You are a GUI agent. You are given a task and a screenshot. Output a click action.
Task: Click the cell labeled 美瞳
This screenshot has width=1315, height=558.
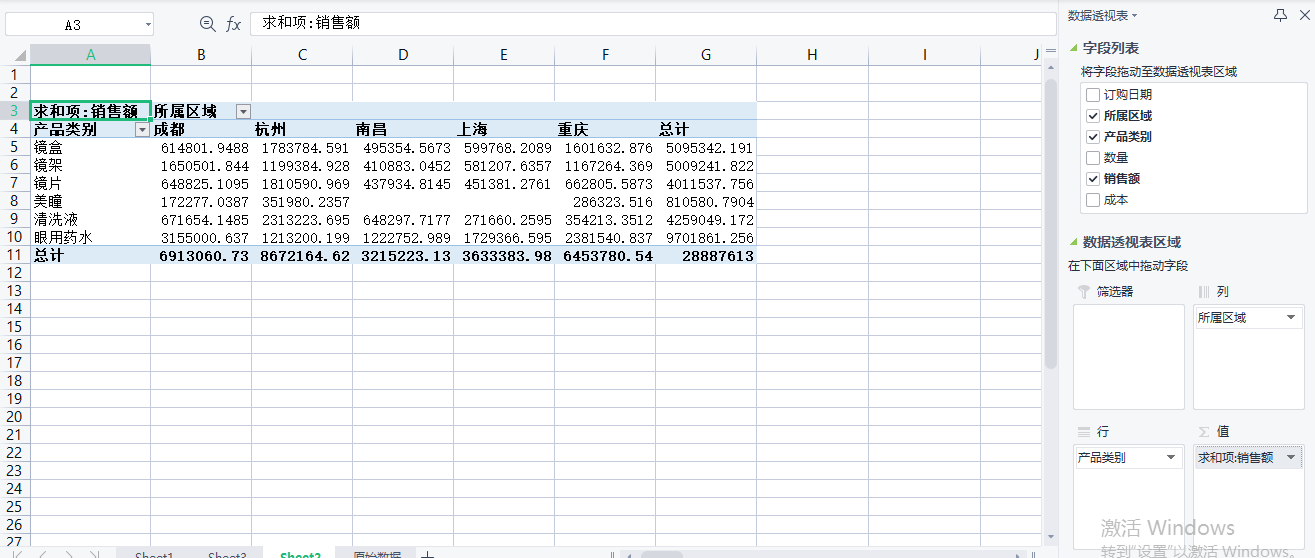tap(91, 201)
